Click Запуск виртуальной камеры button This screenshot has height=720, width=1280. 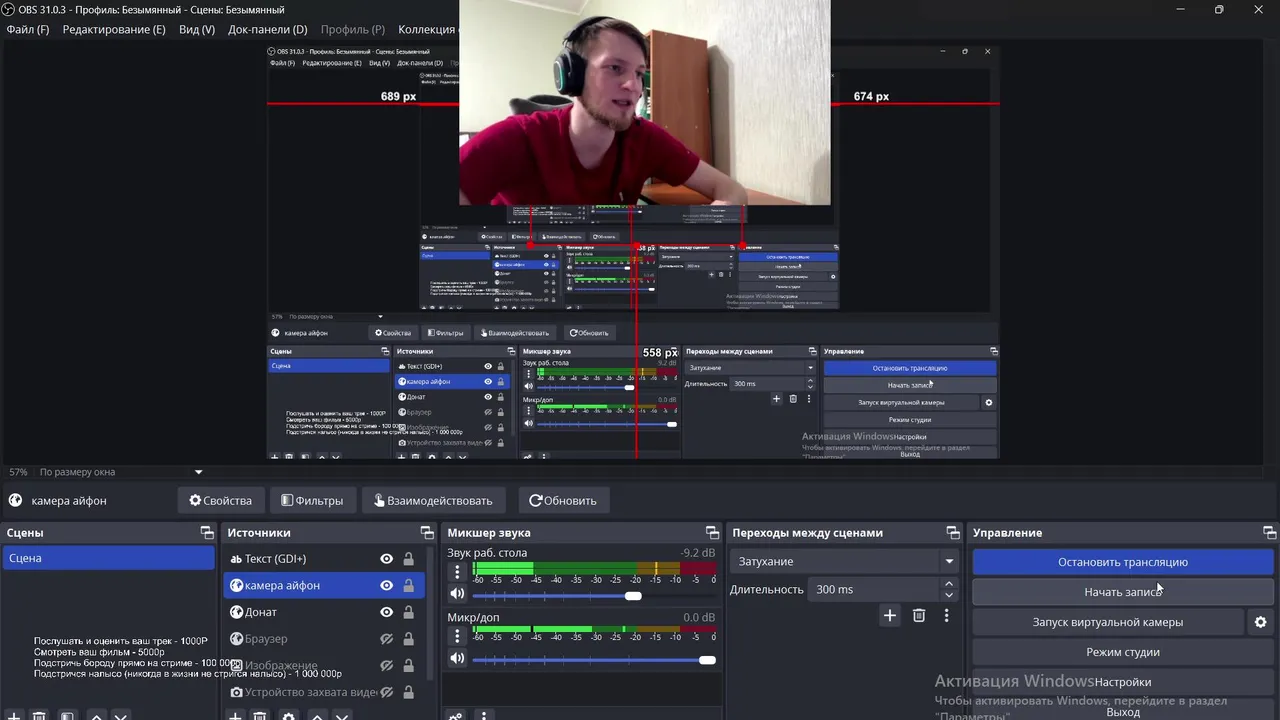point(1108,622)
